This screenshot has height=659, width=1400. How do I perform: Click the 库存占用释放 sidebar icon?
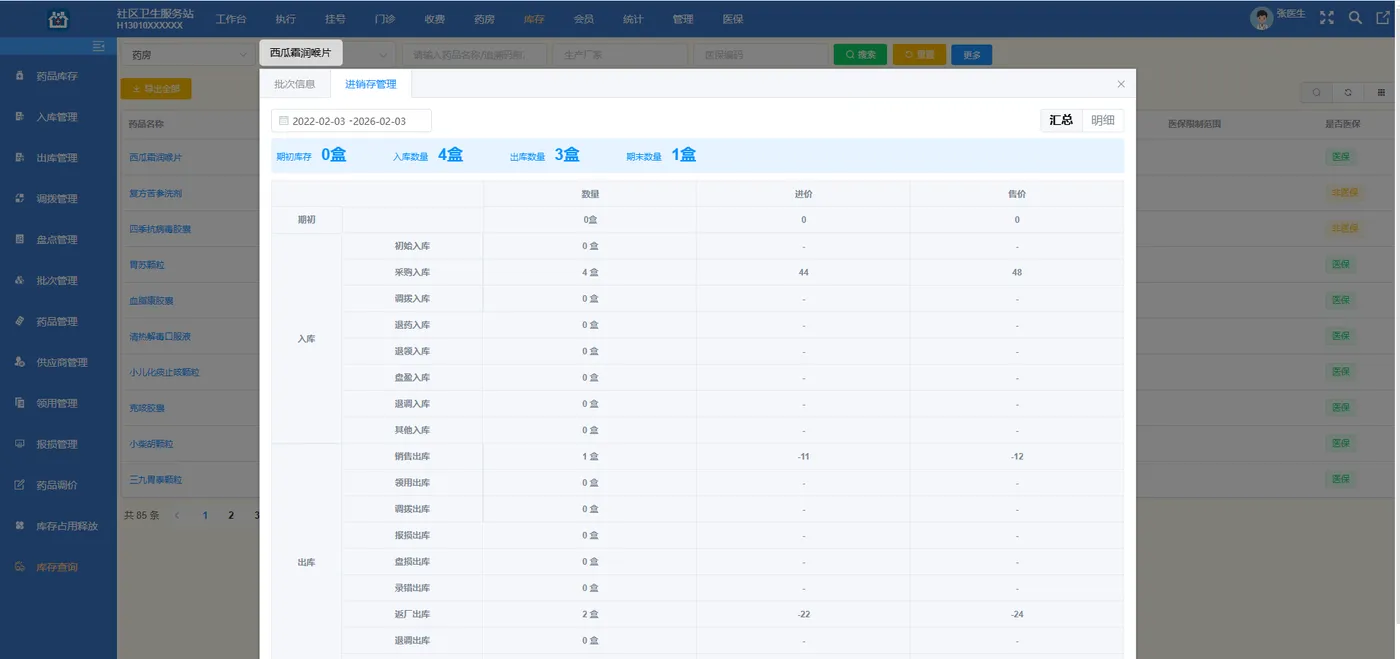(20, 526)
